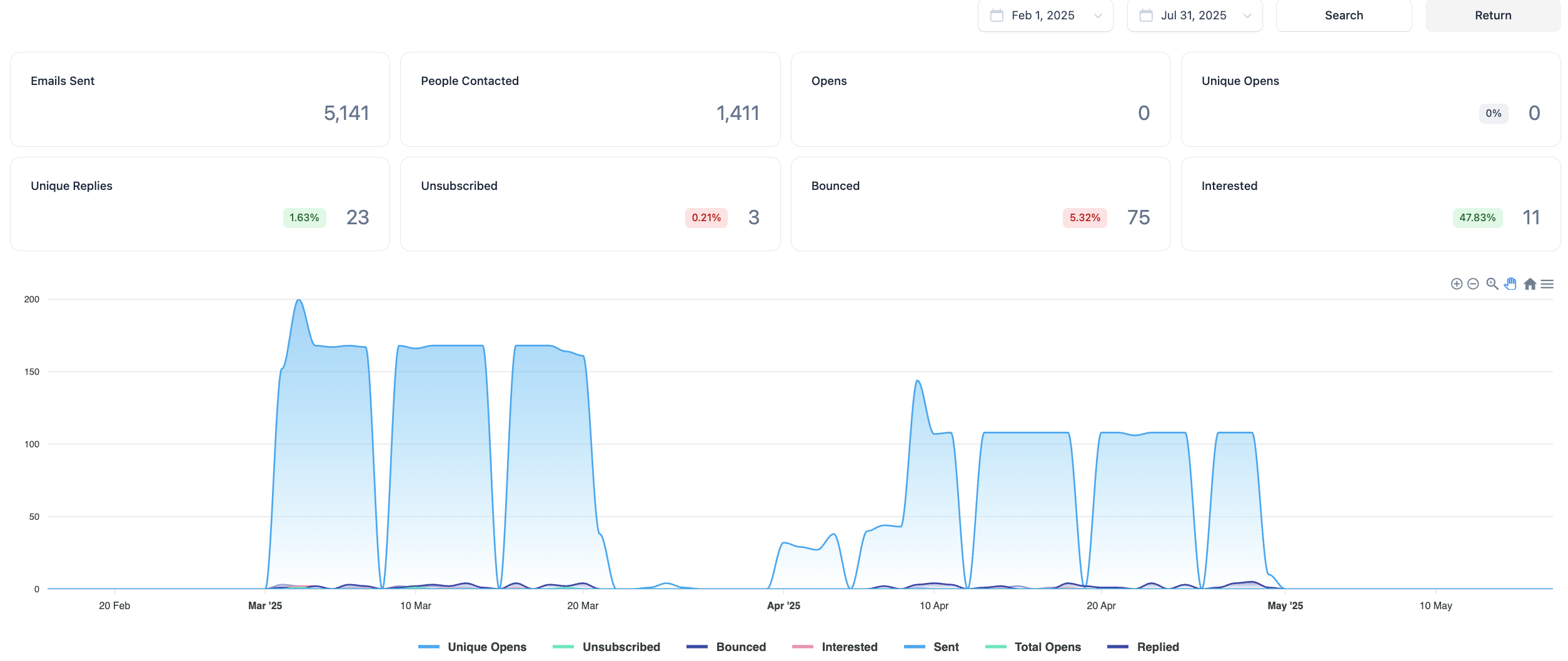Click the 20 Feb axis label
This screenshot has width=1568, height=661.
[114, 606]
